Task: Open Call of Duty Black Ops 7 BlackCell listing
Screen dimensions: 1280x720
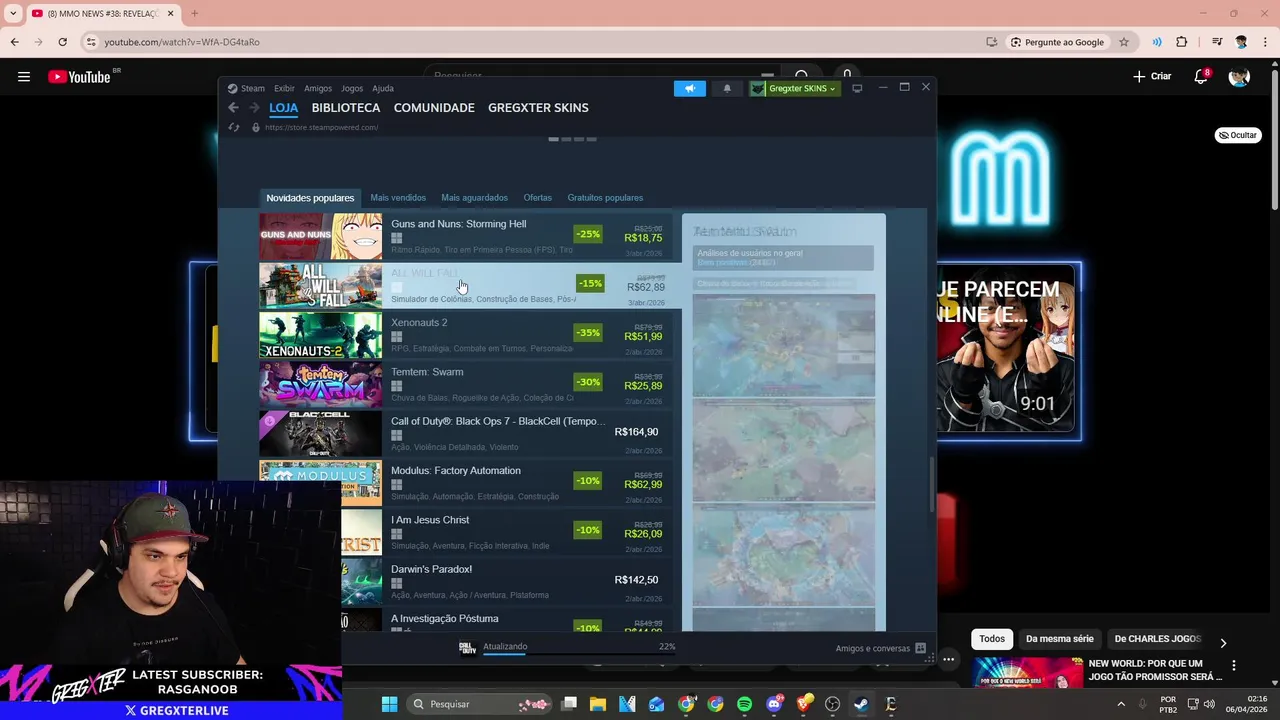Action: [466, 434]
